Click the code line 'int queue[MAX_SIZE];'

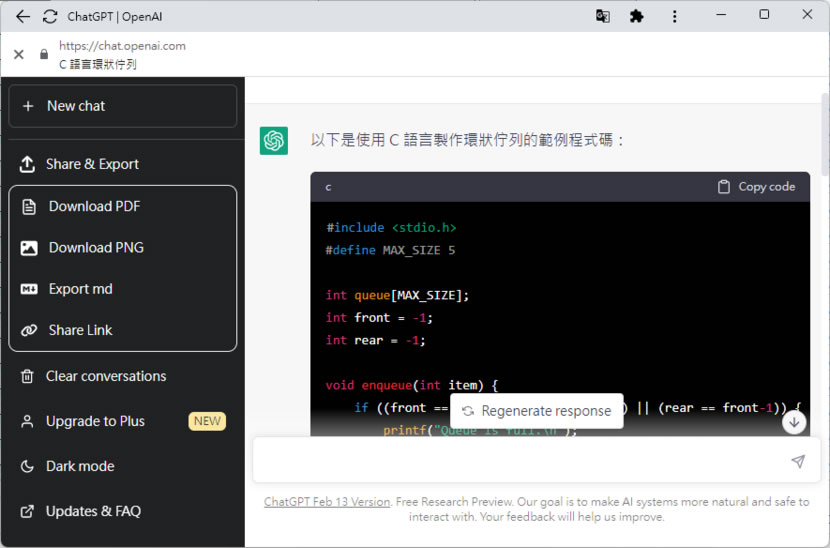click(x=398, y=295)
